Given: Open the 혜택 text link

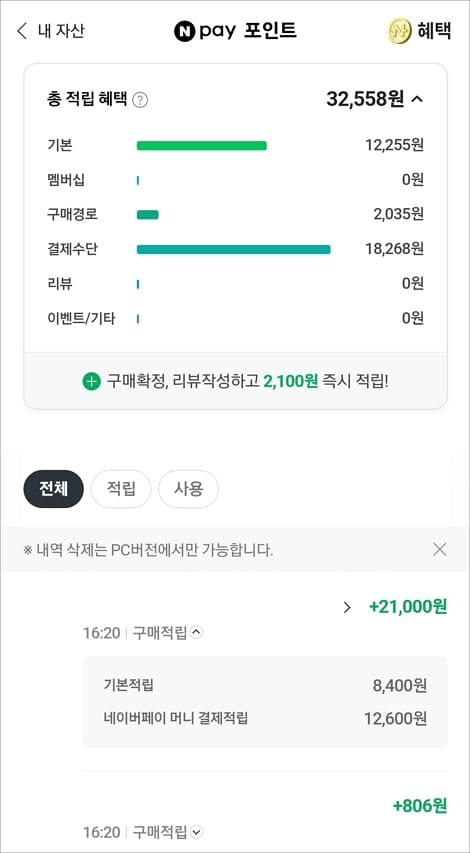Looking at the screenshot, I should [x=434, y=31].
